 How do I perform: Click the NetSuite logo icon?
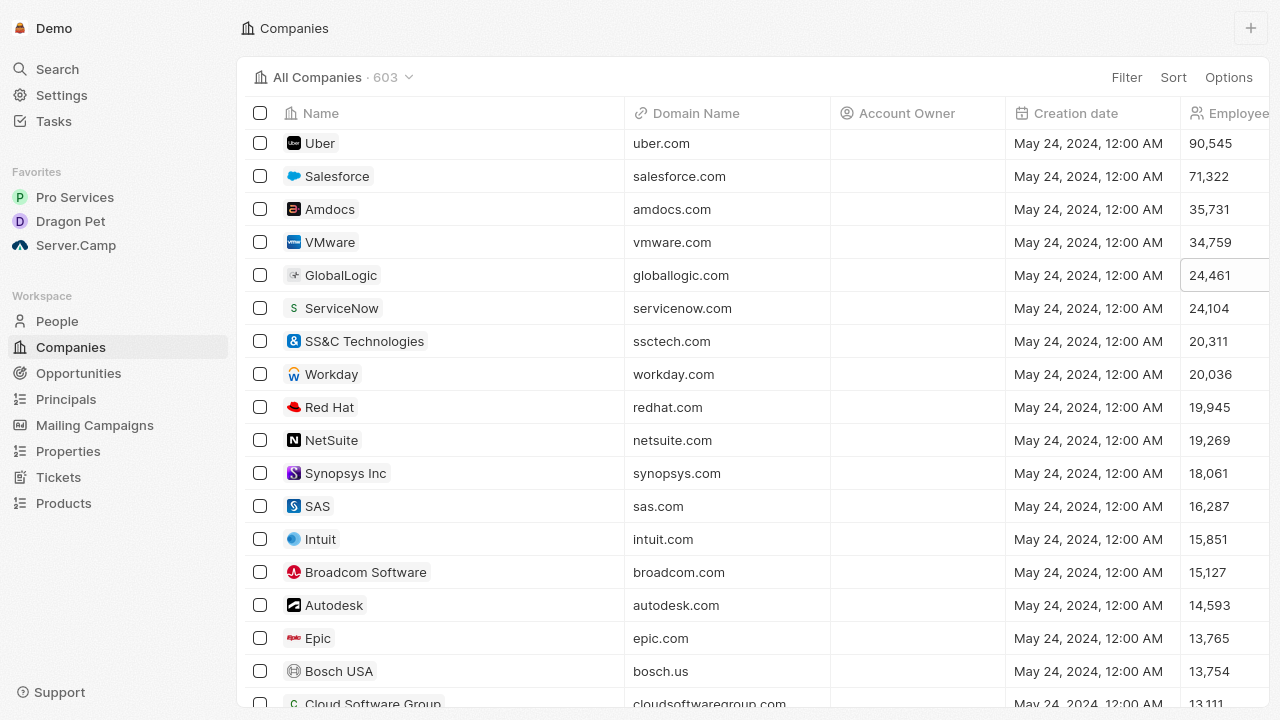tap(294, 440)
